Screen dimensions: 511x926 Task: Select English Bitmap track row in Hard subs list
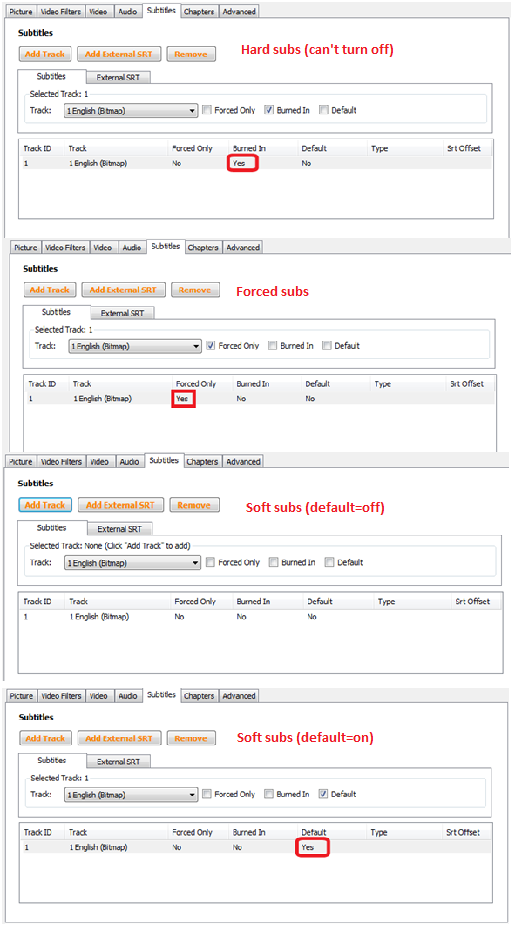click(256, 164)
